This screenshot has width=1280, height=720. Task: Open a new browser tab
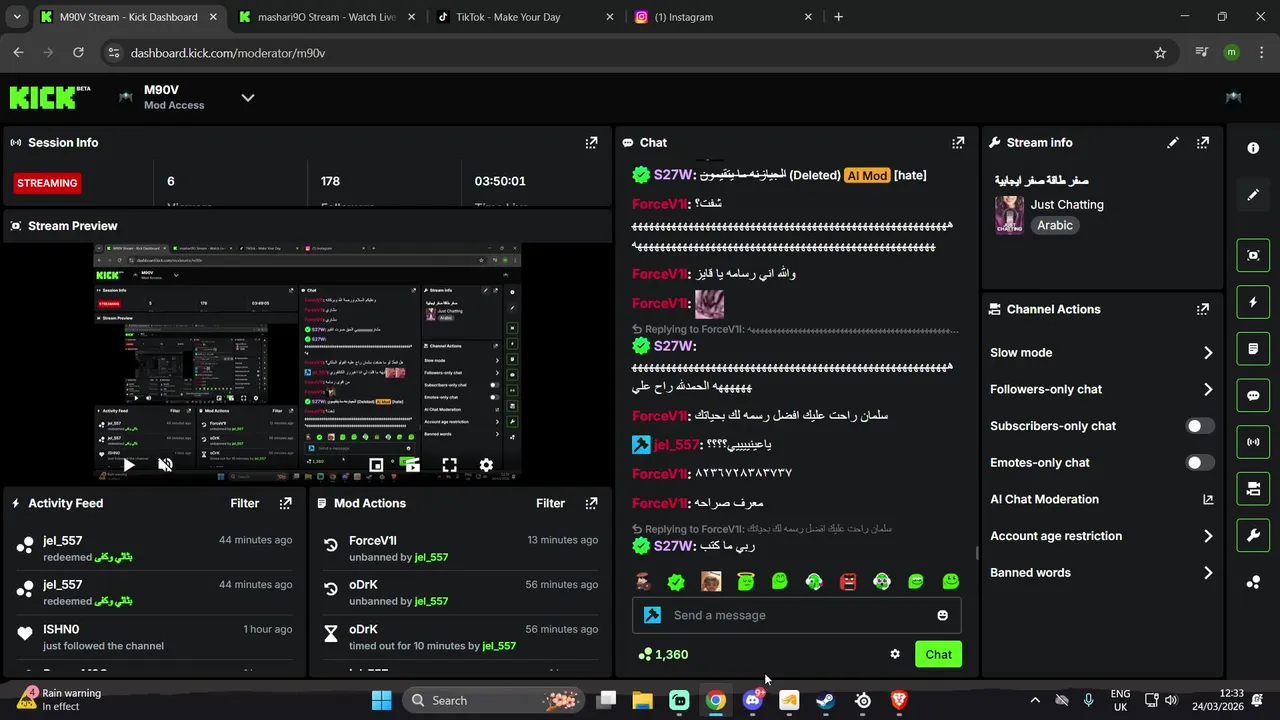coord(838,17)
